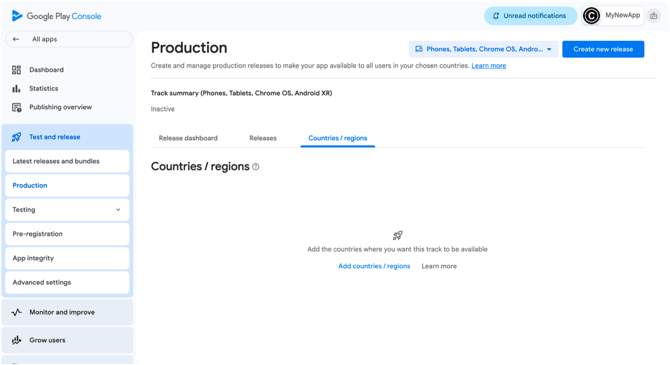Open App integrity page
Image resolution: width=670 pixels, height=365 pixels.
point(68,258)
